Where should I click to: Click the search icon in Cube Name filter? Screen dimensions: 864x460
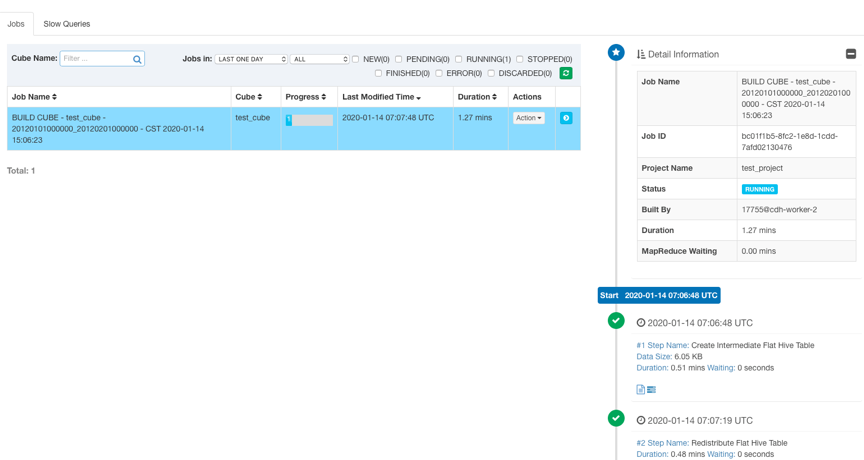[x=137, y=60]
